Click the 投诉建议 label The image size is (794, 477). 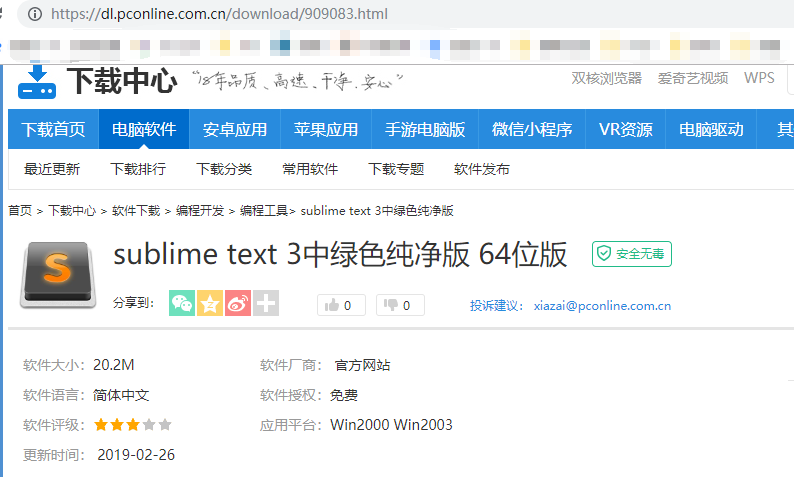coord(497,306)
